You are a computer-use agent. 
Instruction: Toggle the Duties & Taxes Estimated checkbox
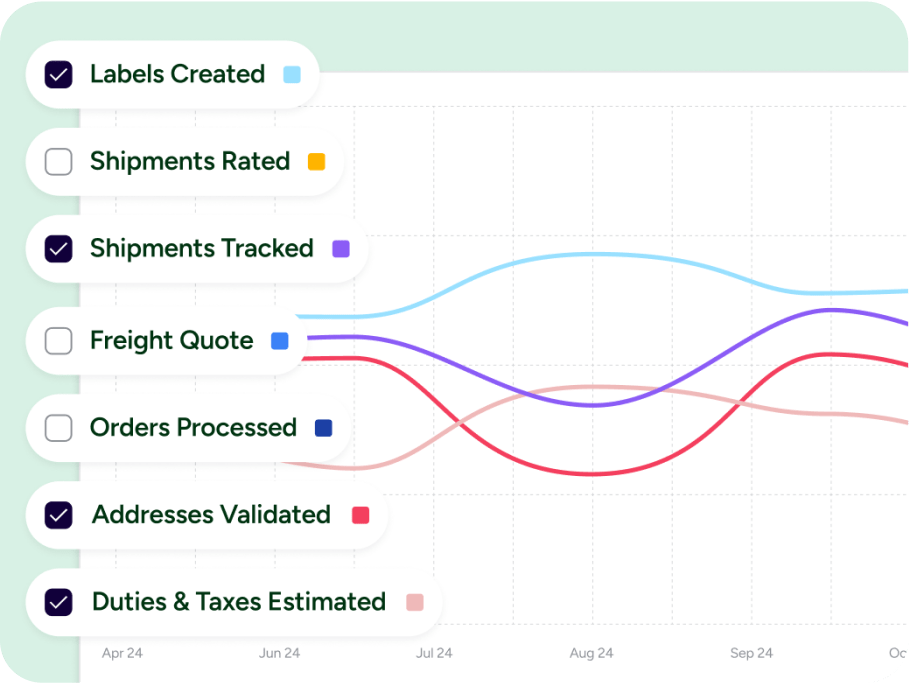point(58,601)
